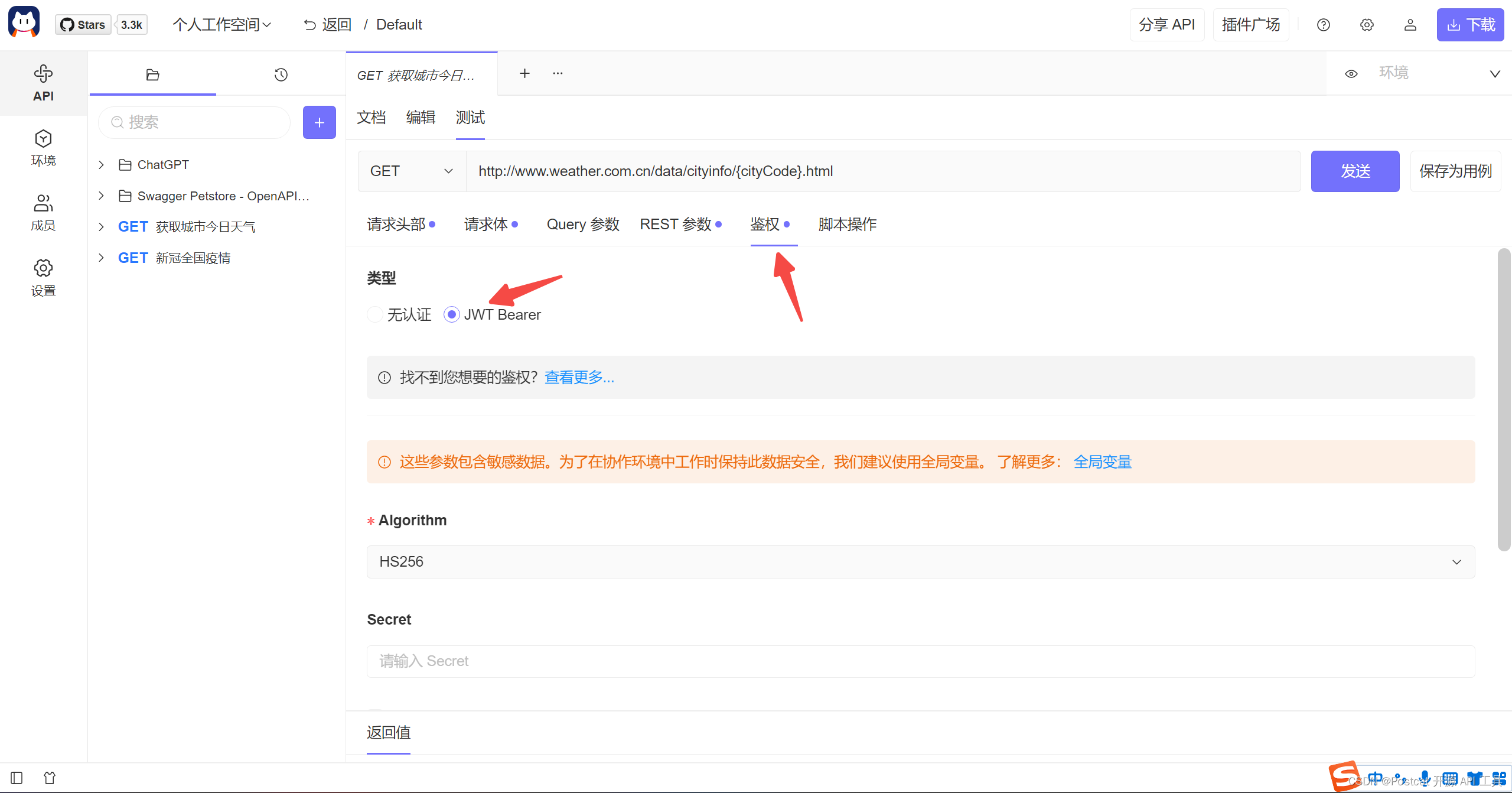
Task: Click the 发送 send button
Action: pos(1355,171)
